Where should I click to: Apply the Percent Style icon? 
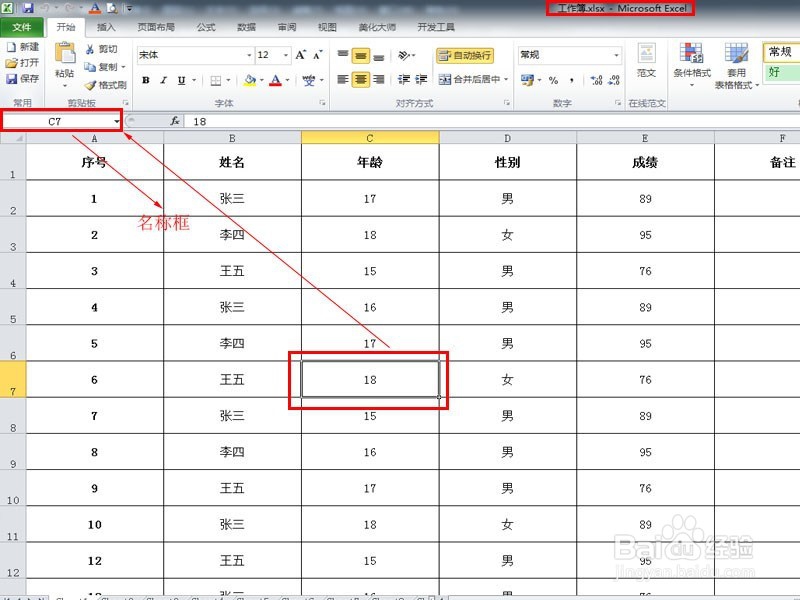pos(554,77)
